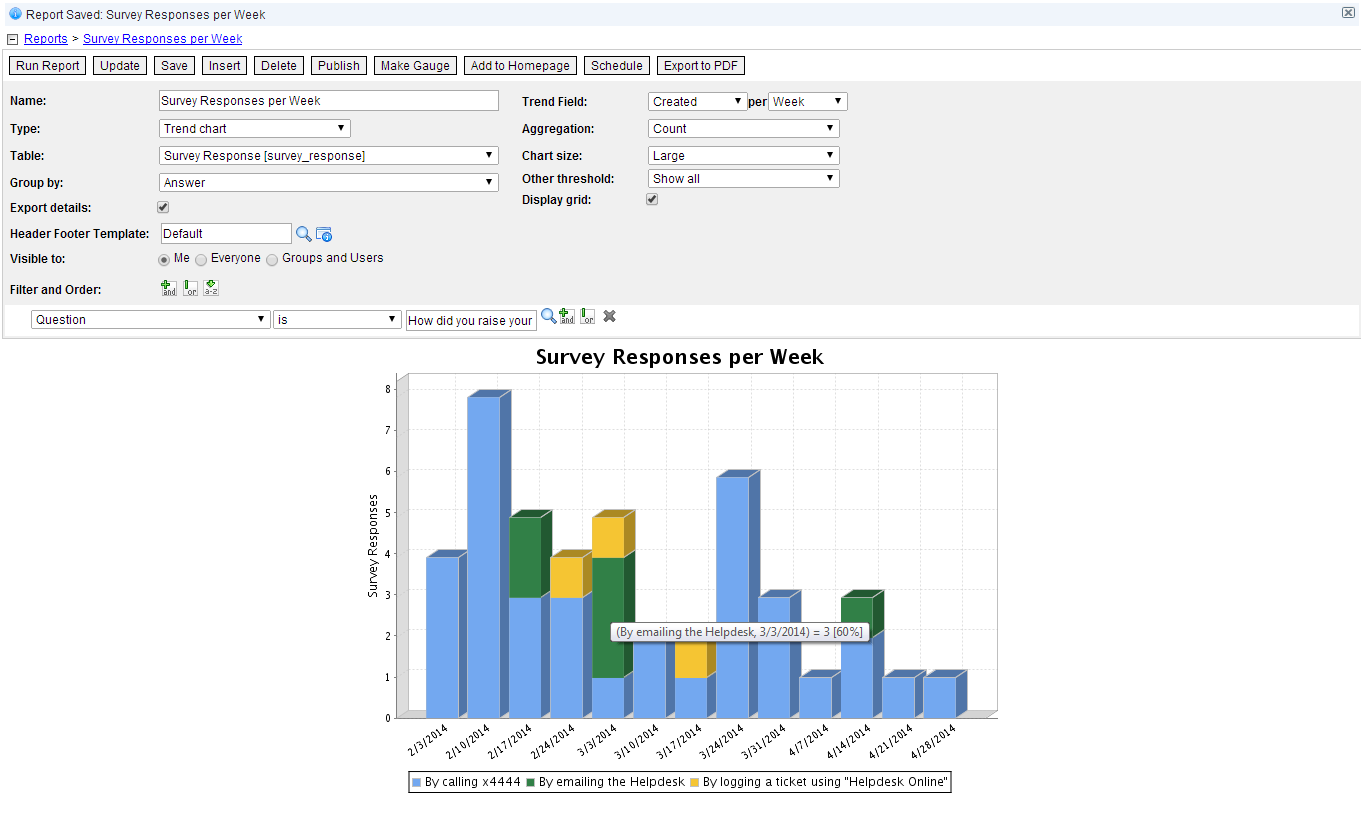Append an AND condition after the Question filter
This screenshot has width=1361, height=823.
click(567, 316)
